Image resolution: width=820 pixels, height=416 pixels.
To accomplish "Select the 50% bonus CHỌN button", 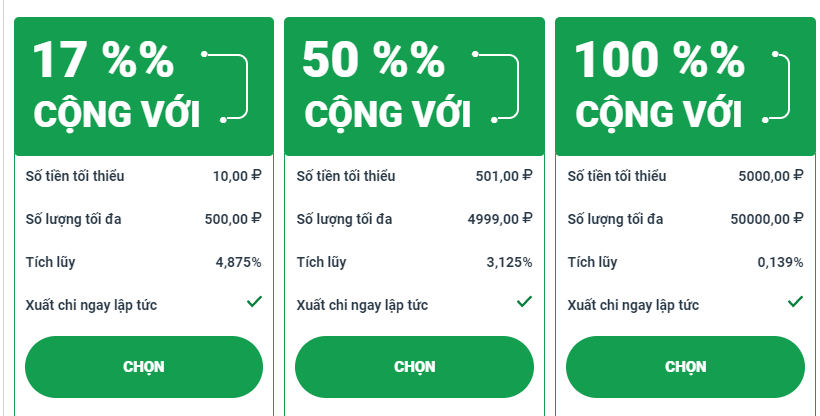I will coord(414,366).
